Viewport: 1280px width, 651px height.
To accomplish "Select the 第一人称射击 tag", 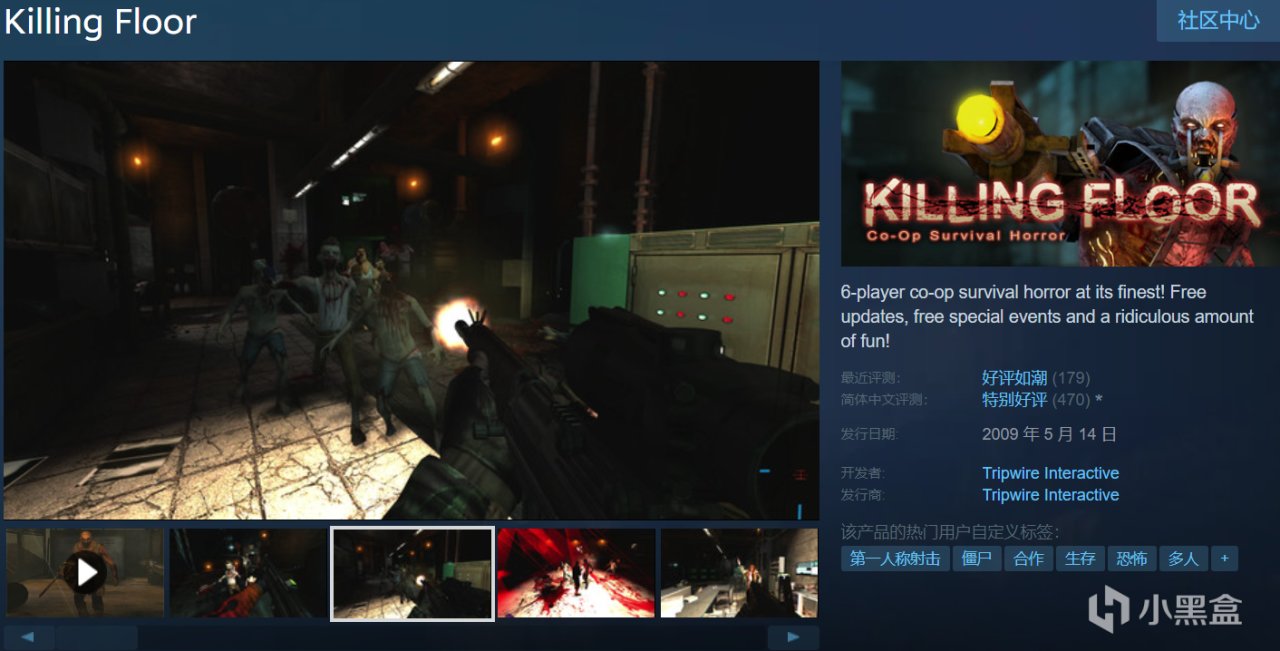I will [x=895, y=559].
